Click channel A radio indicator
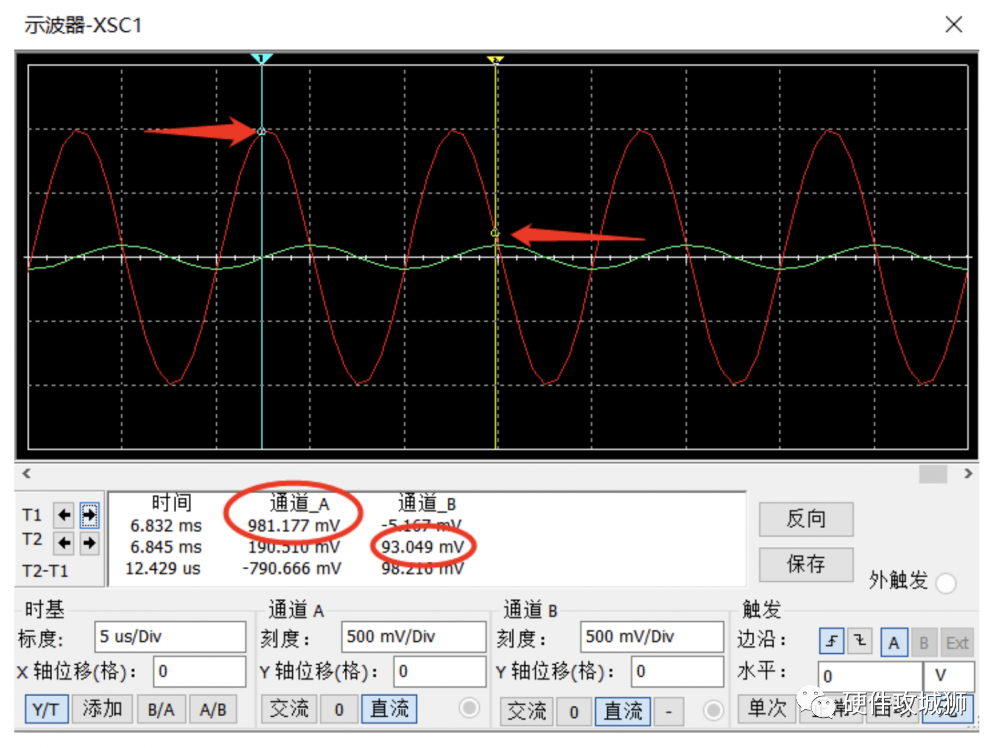Image resolution: width=1000 pixels, height=748 pixels. click(469, 708)
